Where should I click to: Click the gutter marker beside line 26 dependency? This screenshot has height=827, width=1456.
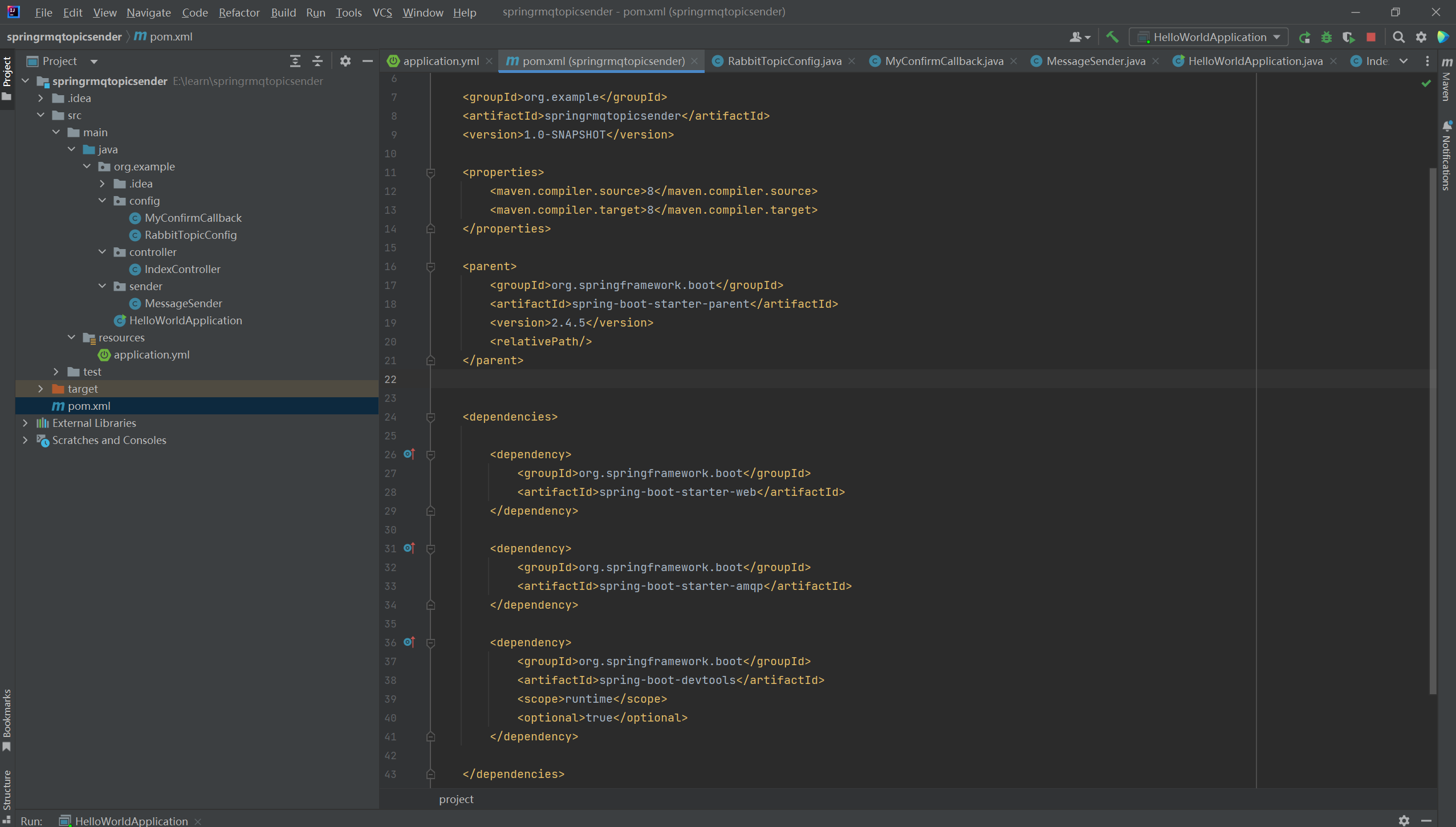409,454
